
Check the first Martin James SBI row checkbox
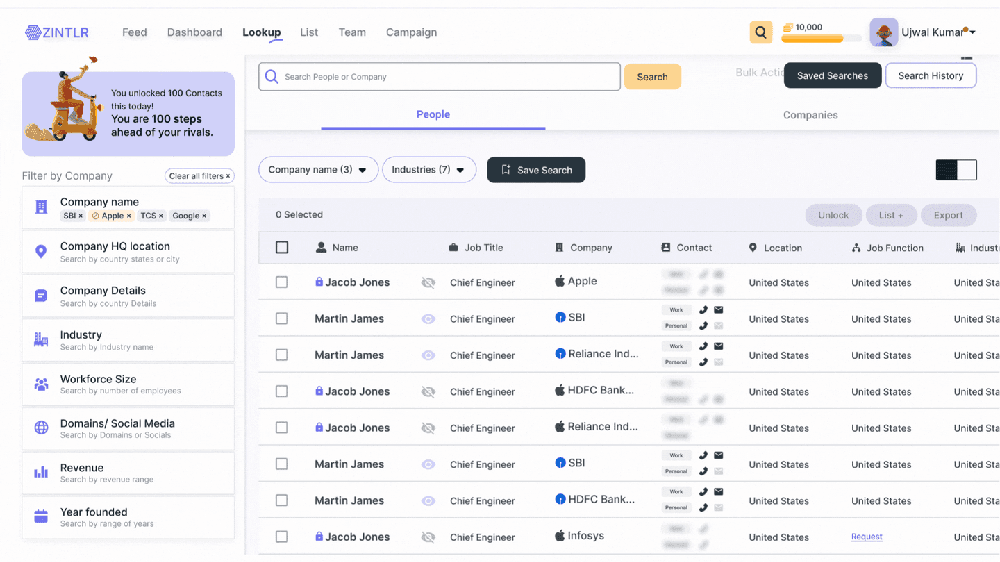[282, 318]
